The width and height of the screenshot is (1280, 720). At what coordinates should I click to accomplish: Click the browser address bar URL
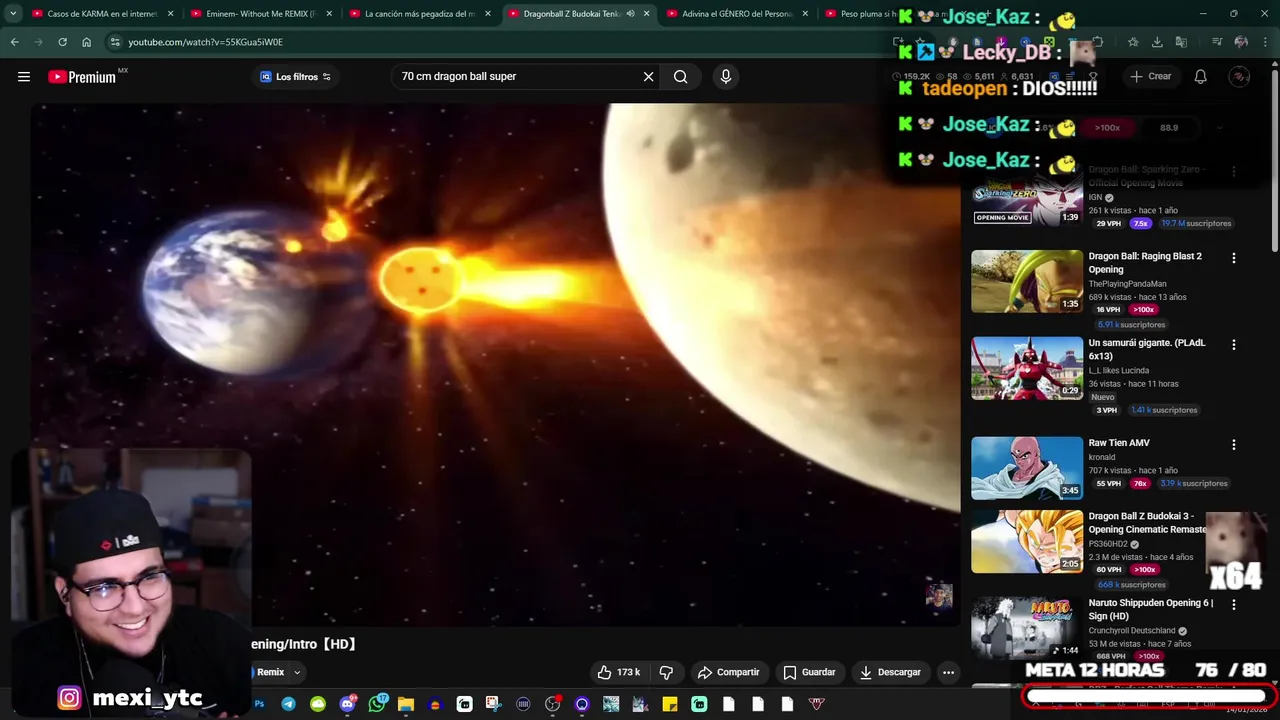pyautogui.click(x=205, y=42)
